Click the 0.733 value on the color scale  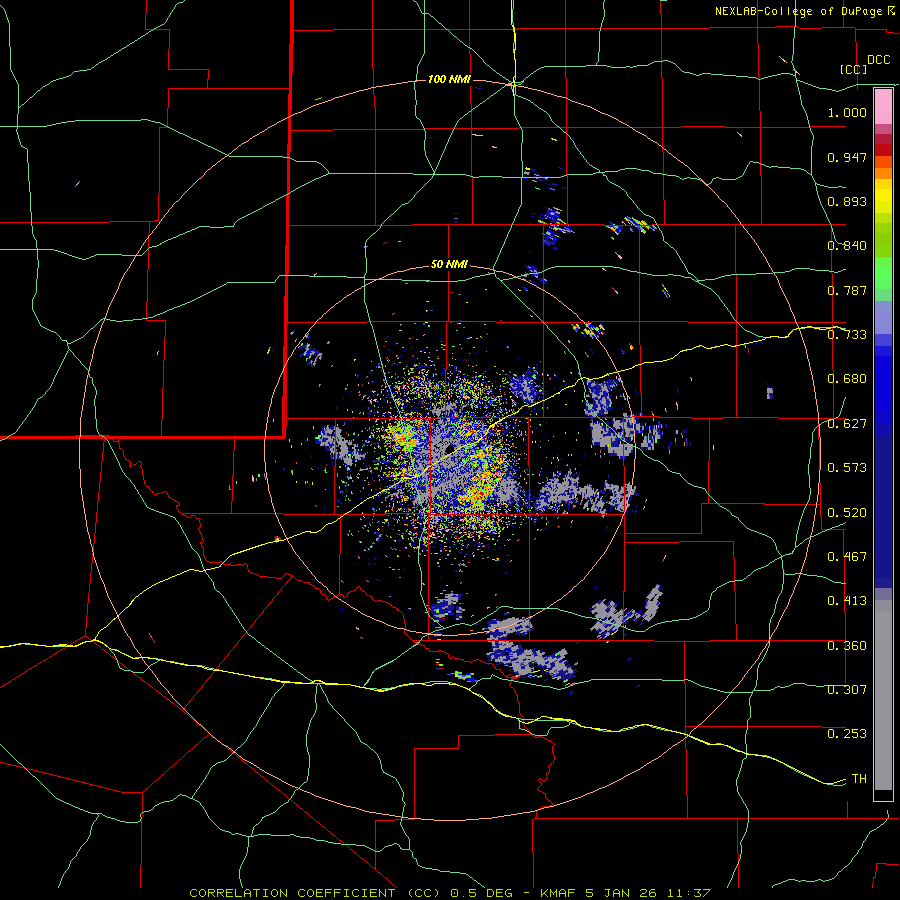point(847,335)
